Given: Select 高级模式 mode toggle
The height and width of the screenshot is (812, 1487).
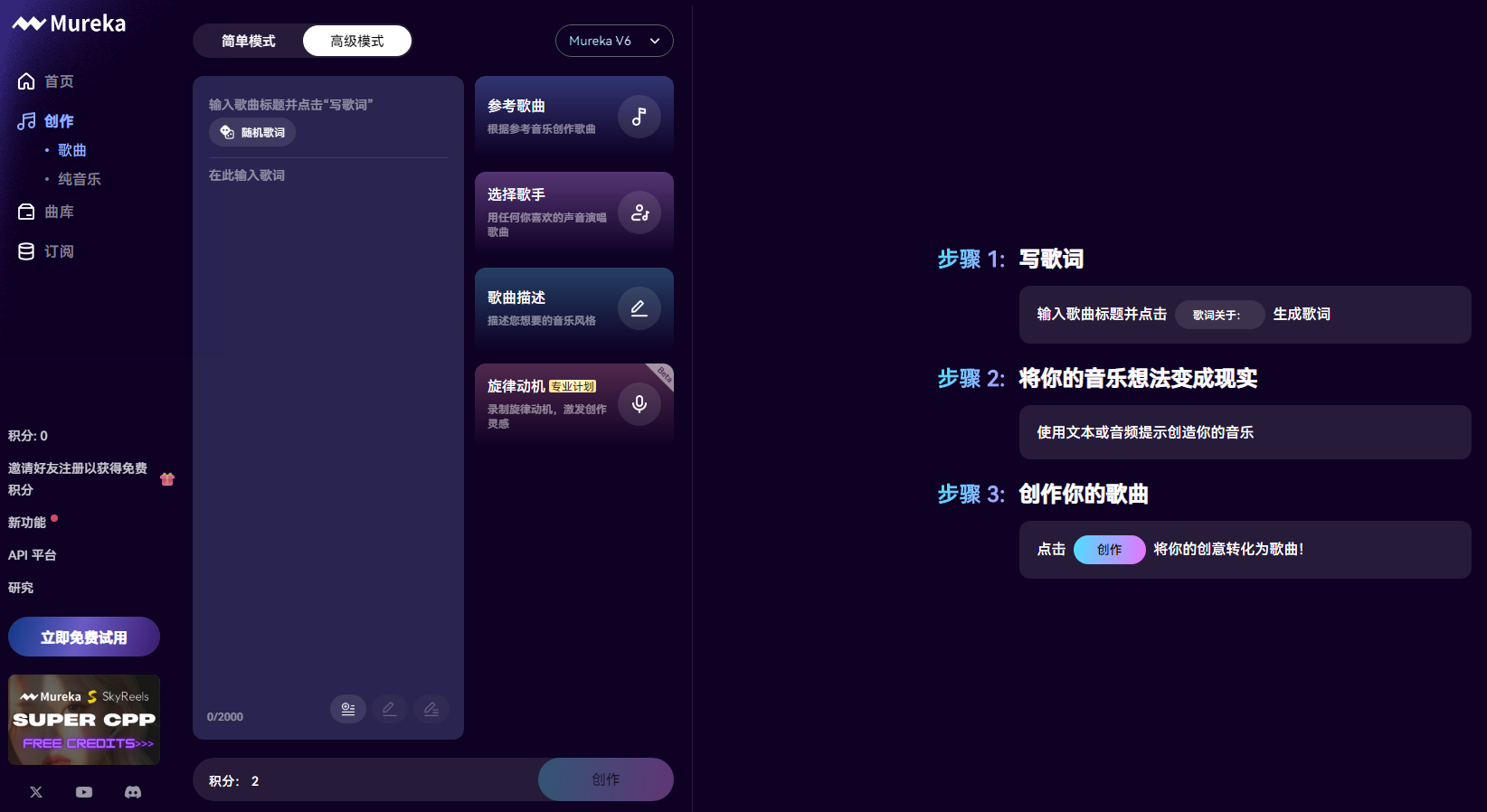Looking at the screenshot, I should pos(357,41).
